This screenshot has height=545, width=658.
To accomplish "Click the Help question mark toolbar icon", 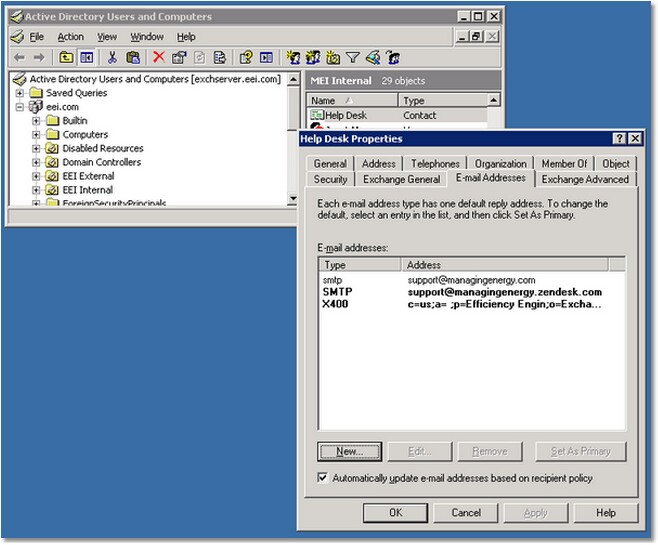I will click(245, 57).
